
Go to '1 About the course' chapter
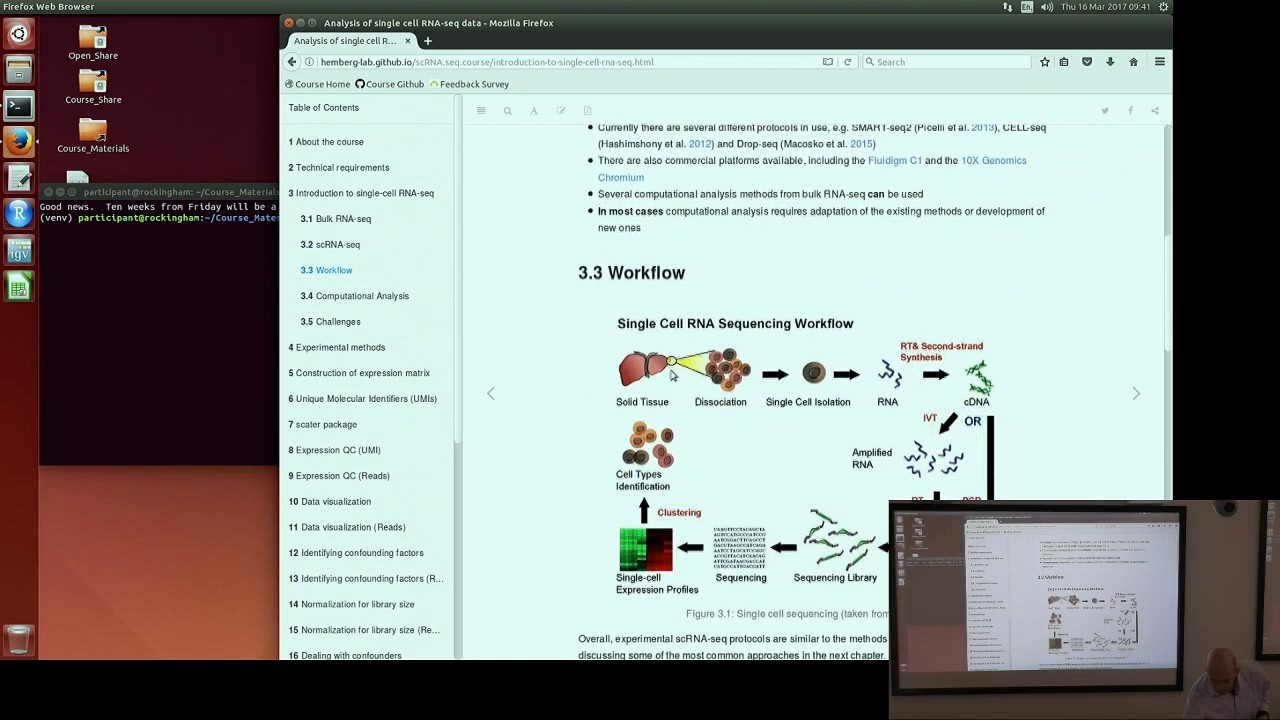[326, 142]
